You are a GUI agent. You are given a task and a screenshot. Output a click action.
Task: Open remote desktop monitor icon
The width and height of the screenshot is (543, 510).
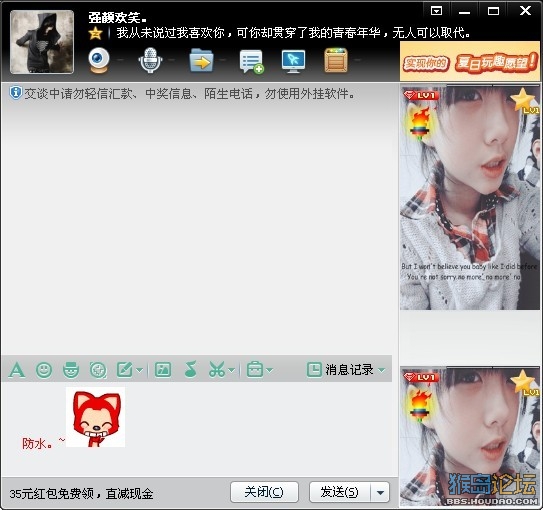(x=294, y=61)
